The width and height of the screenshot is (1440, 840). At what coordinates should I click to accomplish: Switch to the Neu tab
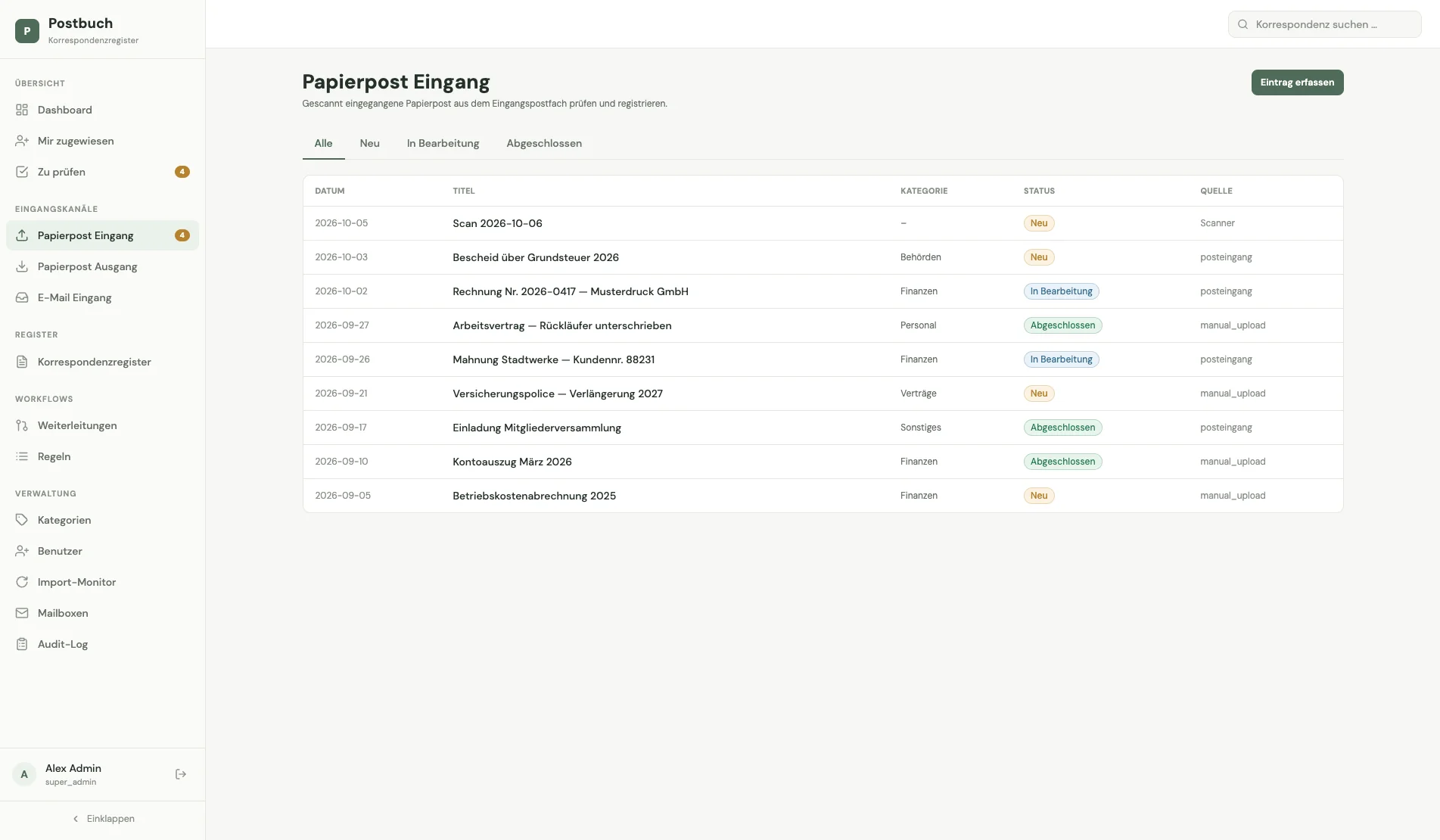(x=370, y=143)
